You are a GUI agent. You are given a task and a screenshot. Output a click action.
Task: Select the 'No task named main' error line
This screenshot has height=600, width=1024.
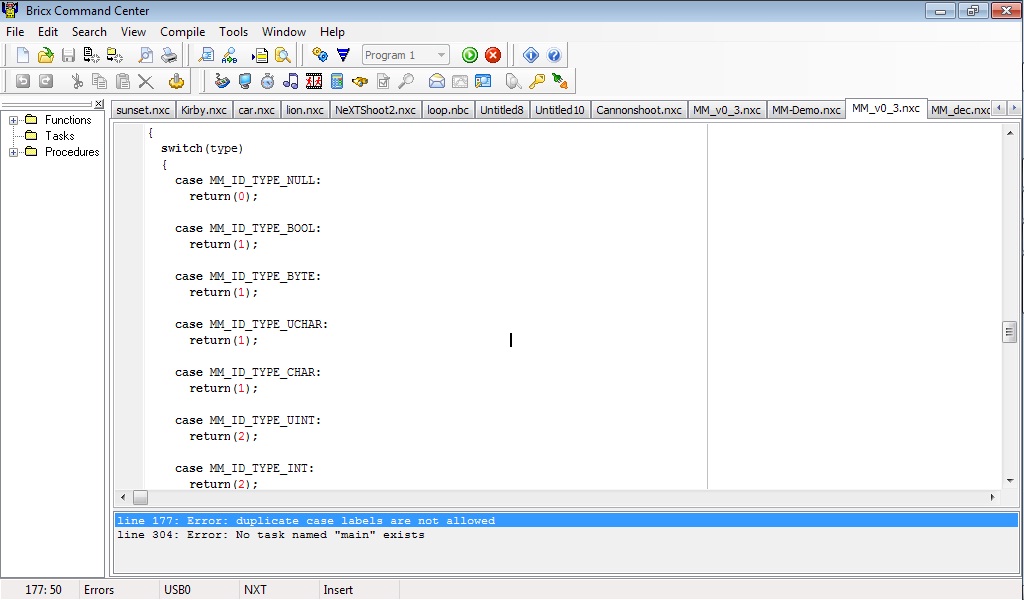pos(270,535)
